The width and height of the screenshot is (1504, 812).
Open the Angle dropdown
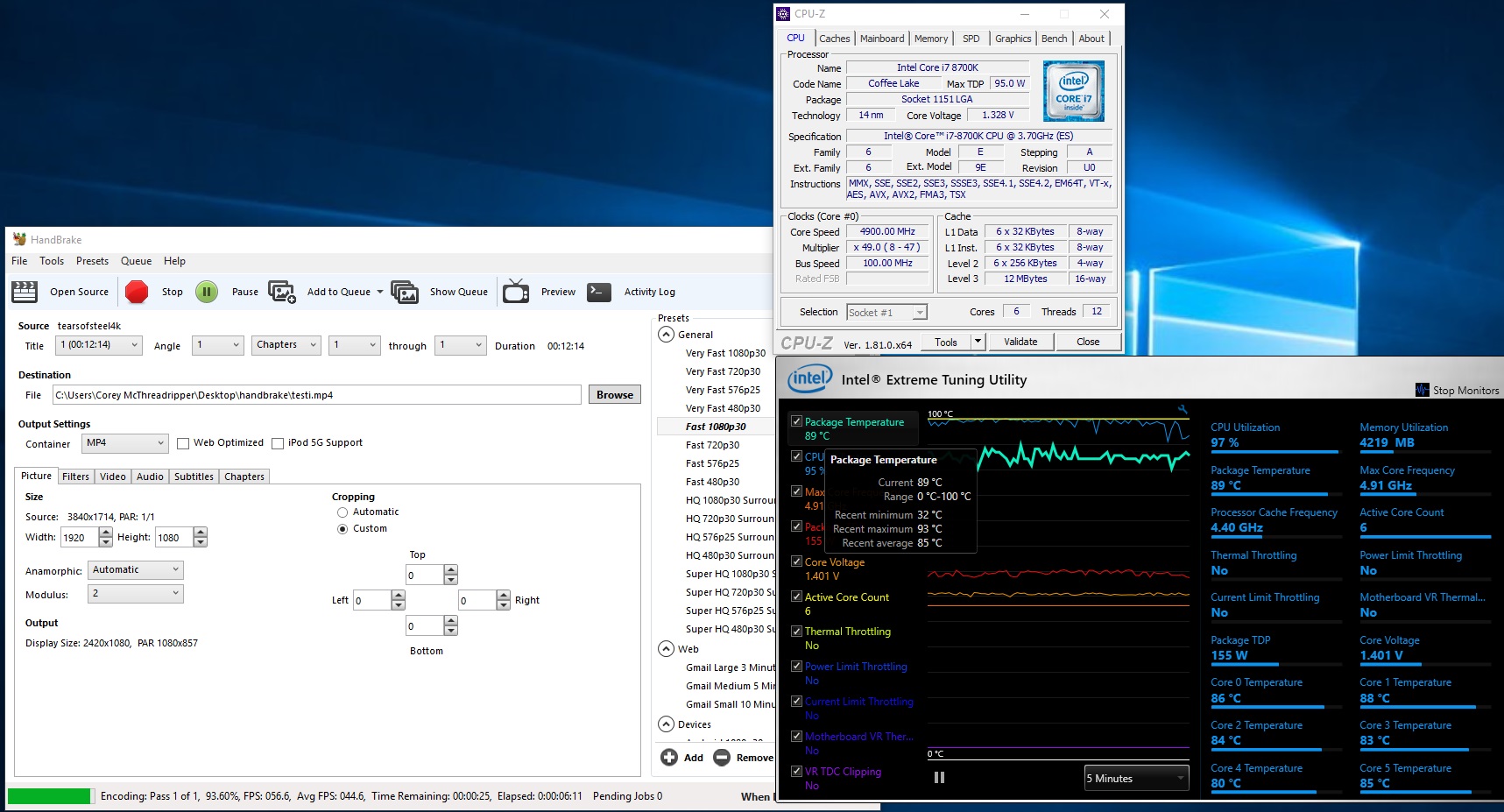[218, 345]
